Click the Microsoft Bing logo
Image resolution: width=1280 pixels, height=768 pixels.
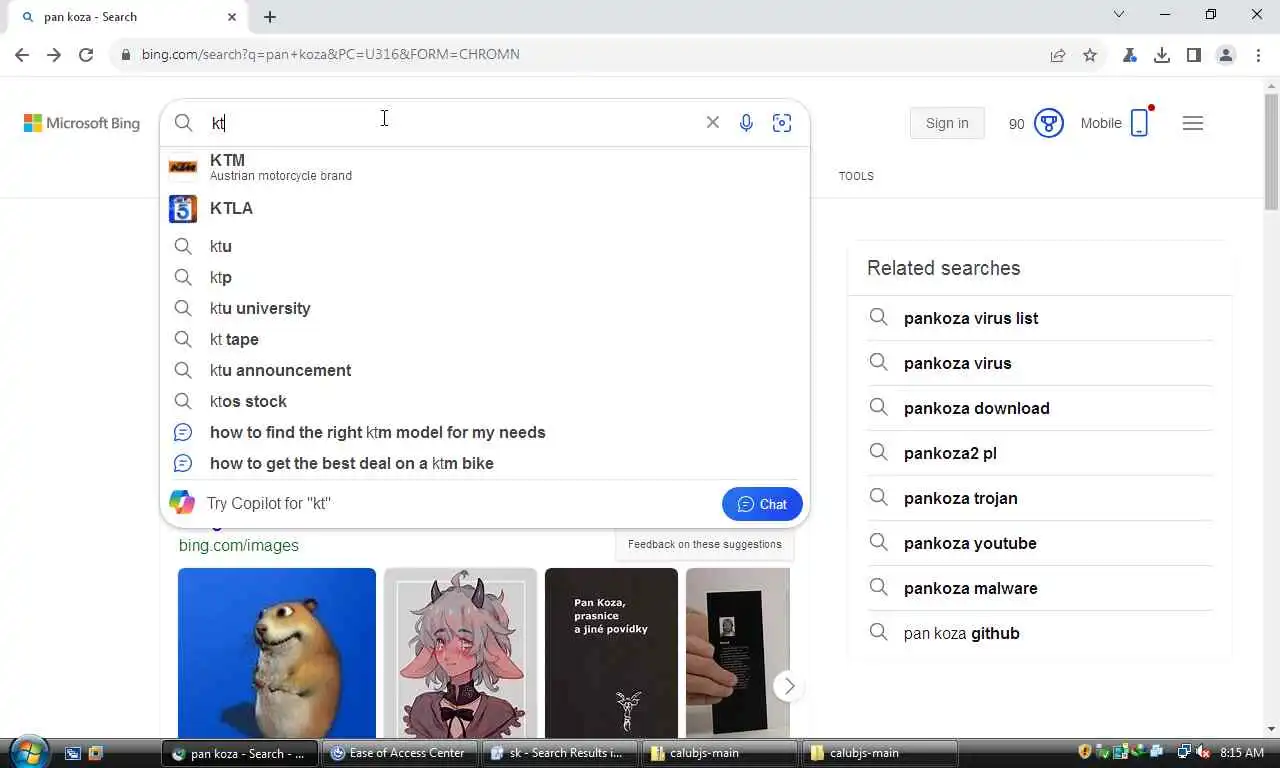pyautogui.click(x=82, y=123)
